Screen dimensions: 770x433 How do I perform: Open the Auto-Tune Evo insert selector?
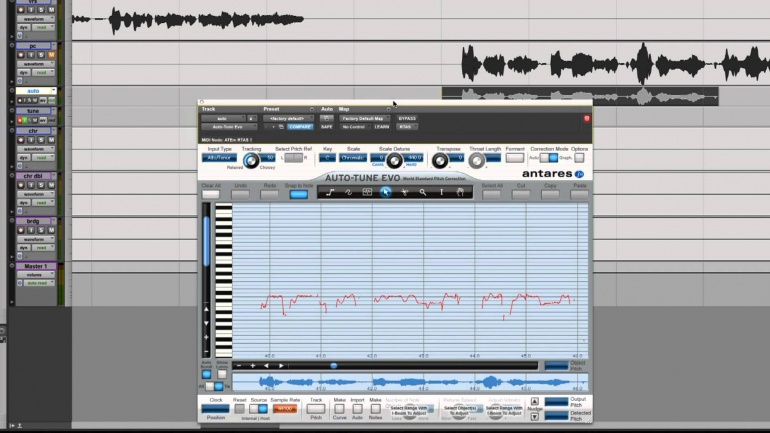coord(229,127)
